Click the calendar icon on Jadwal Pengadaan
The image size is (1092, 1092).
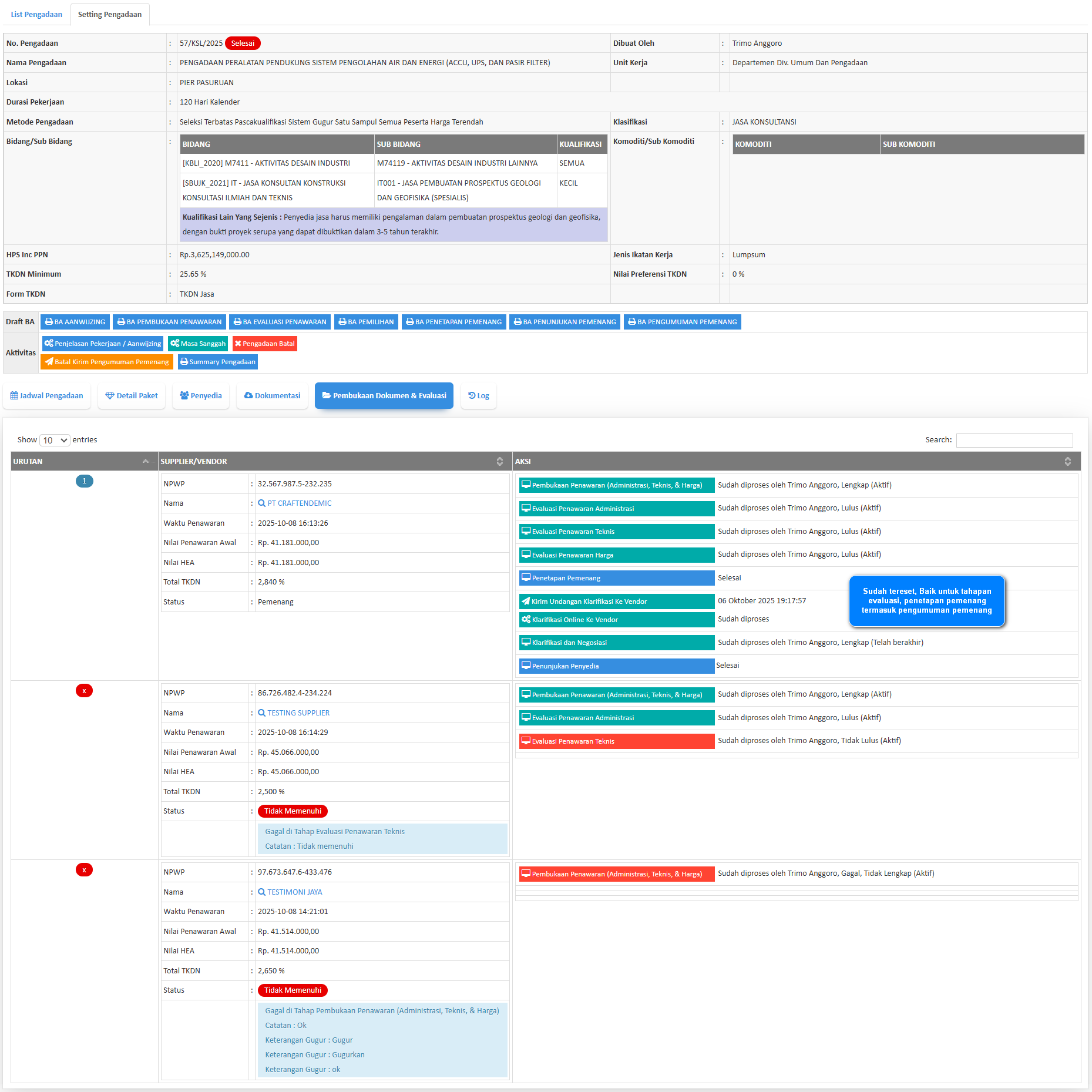14,396
